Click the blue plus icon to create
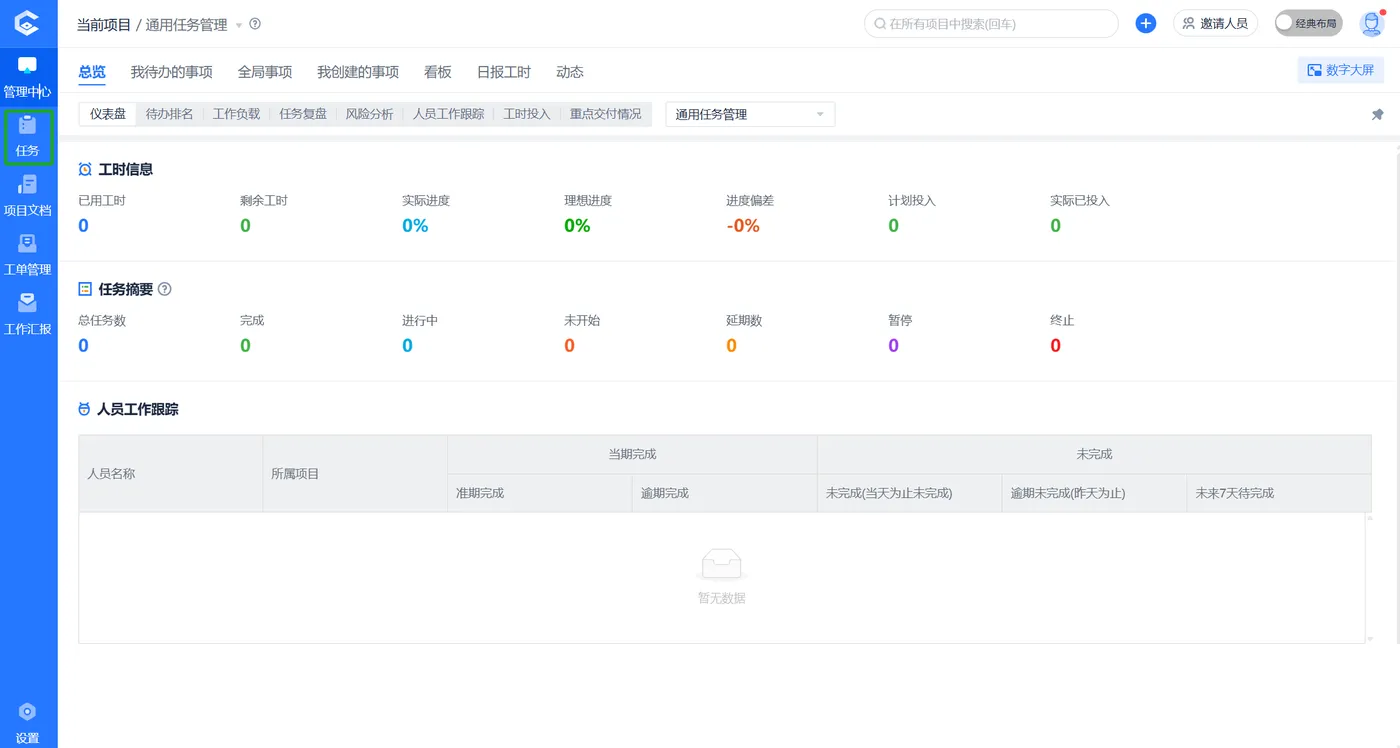The image size is (1400, 748). [1145, 23]
